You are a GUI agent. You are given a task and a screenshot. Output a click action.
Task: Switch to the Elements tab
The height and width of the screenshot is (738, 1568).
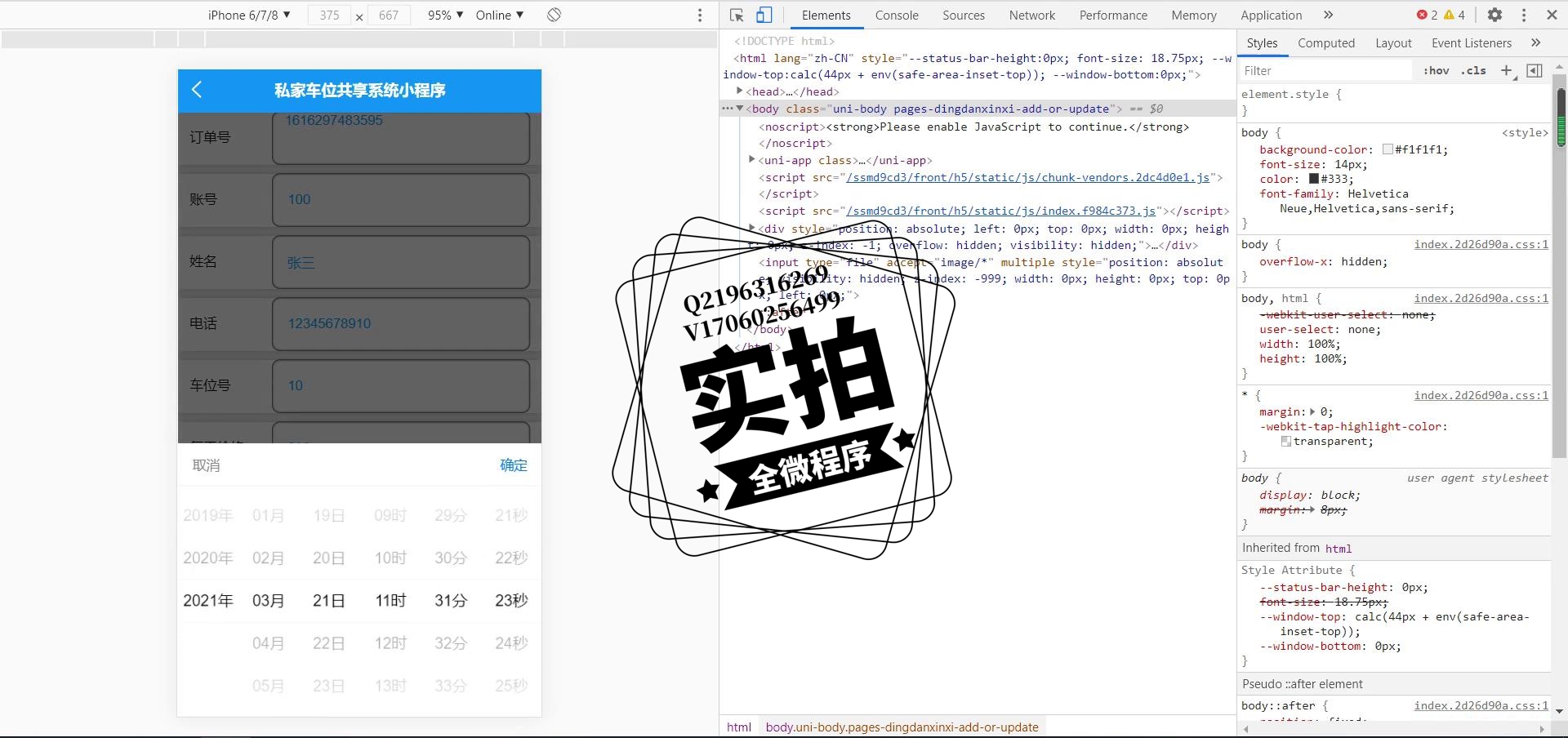click(826, 15)
